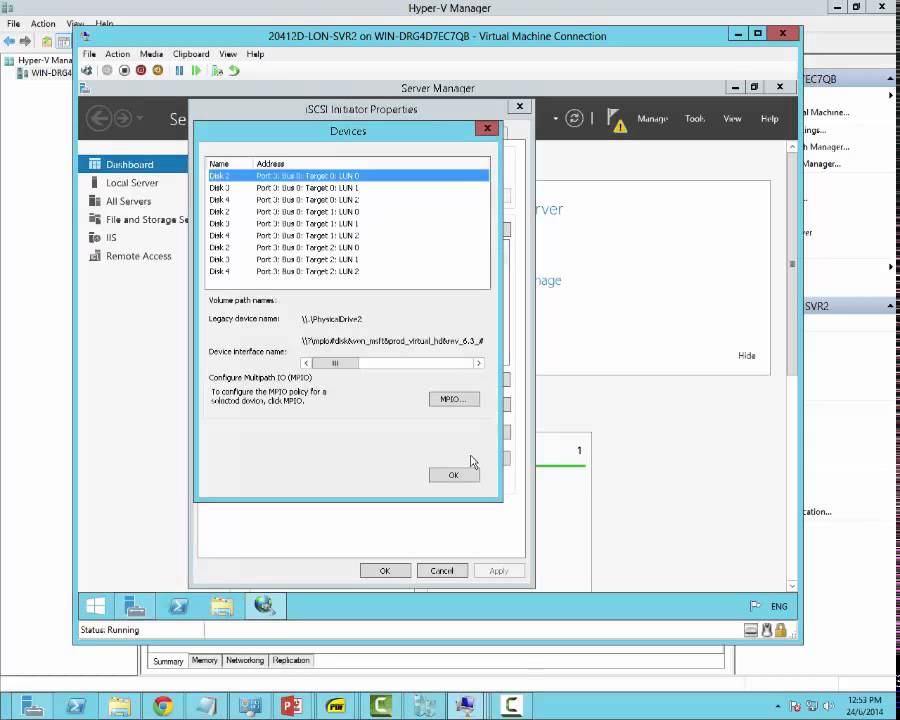This screenshot has width=900, height=720.
Task: Open Media menu in Virtual Machine Connection
Action: tap(152, 54)
